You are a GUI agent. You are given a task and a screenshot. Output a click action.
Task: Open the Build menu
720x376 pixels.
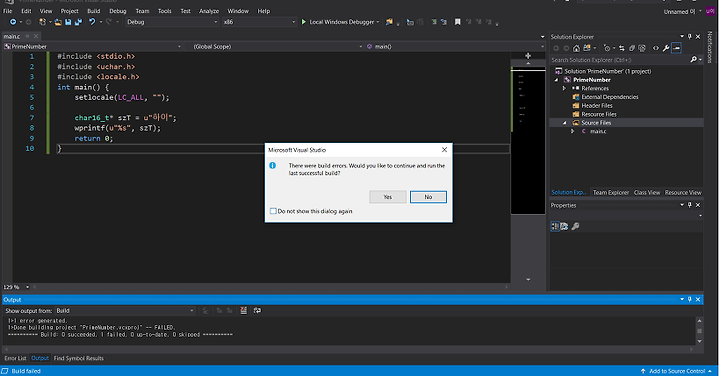[94, 11]
